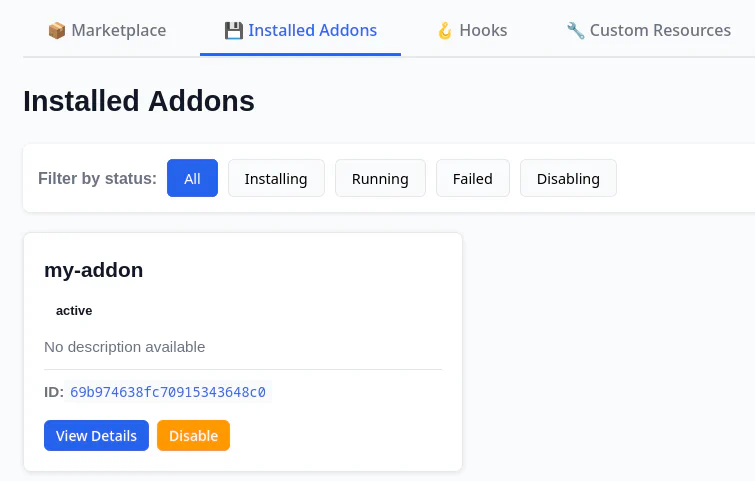Open the Hooks tab

[x=483, y=30]
